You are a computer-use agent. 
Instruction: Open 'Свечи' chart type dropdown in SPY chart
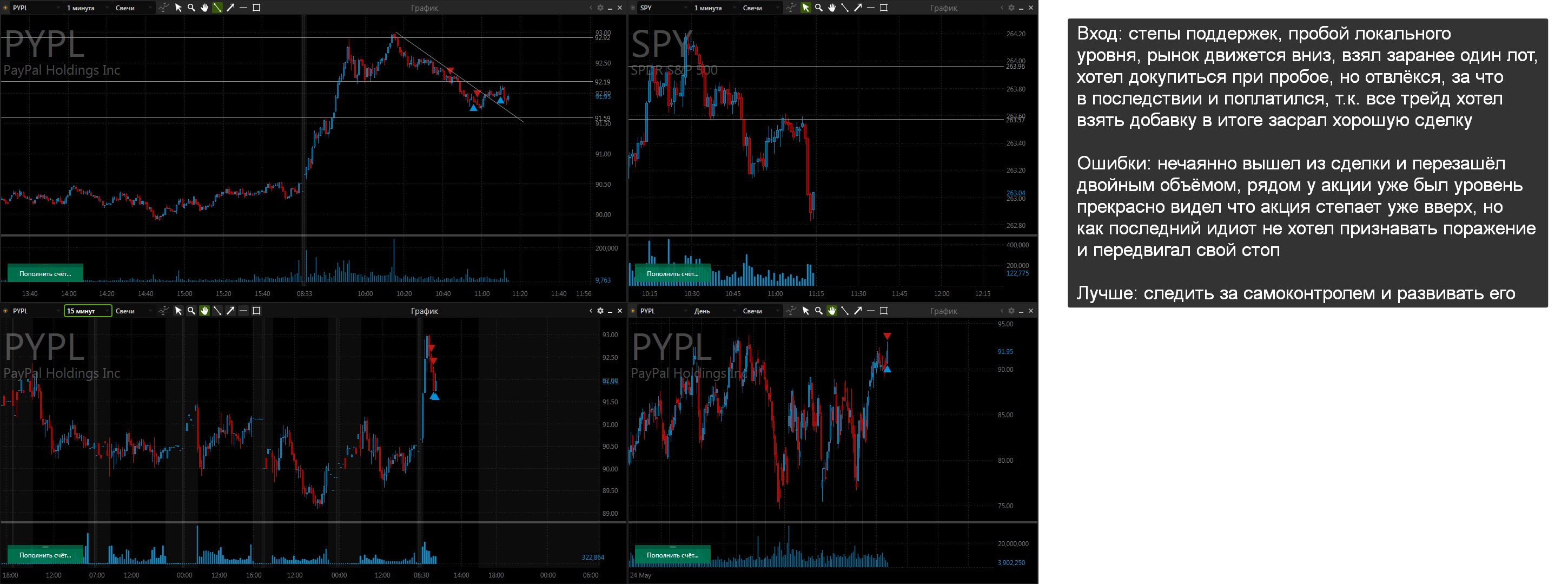pyautogui.click(x=761, y=8)
